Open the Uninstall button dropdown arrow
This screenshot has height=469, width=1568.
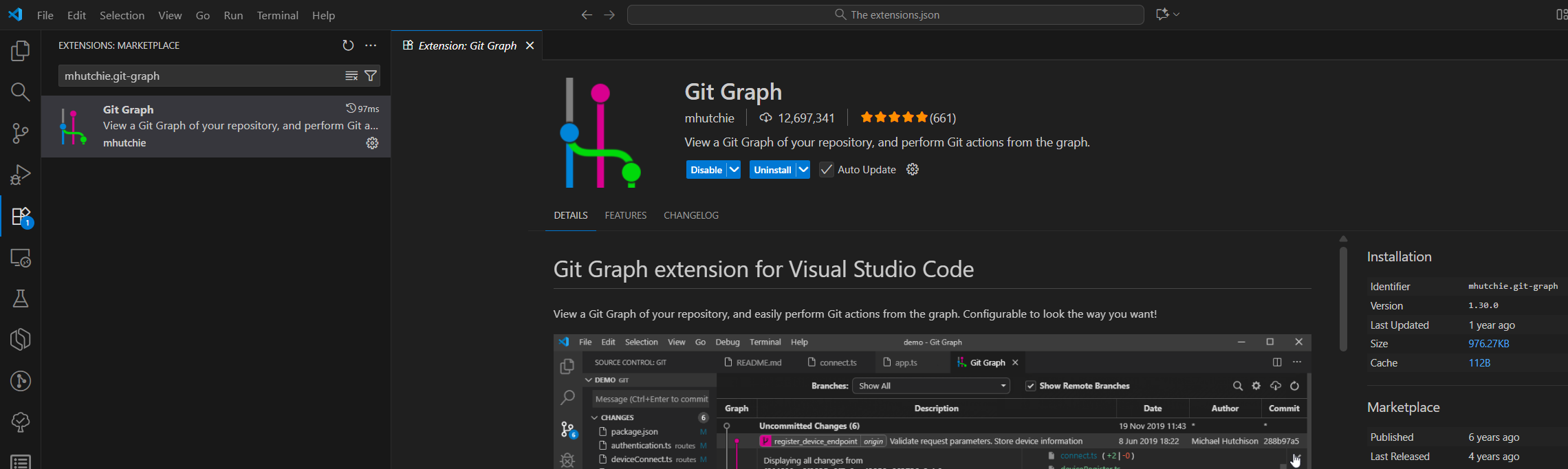click(x=803, y=170)
